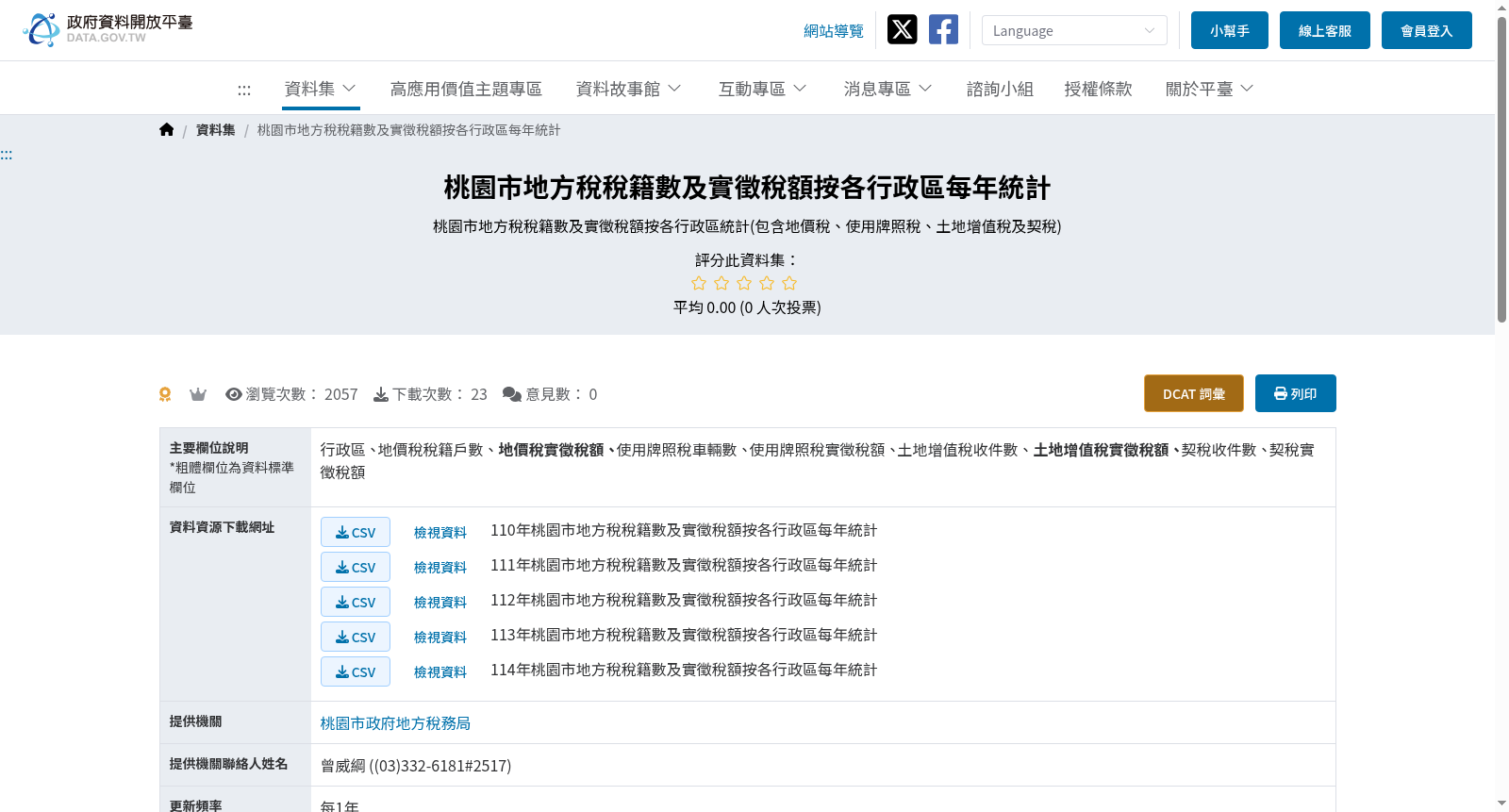Open the Language dropdown
The height and width of the screenshot is (812, 1509).
1074,30
